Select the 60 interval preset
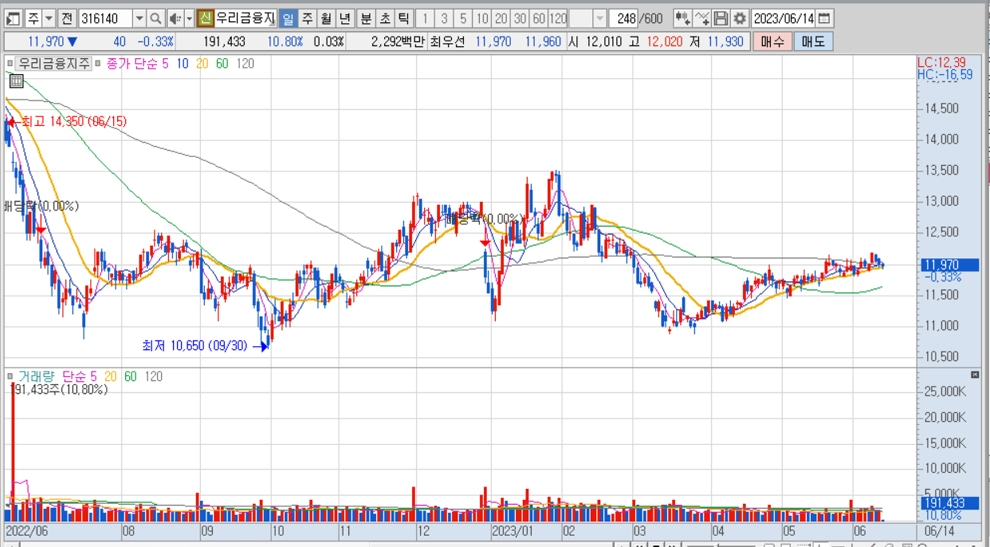This screenshot has width=990, height=547. tap(538, 18)
